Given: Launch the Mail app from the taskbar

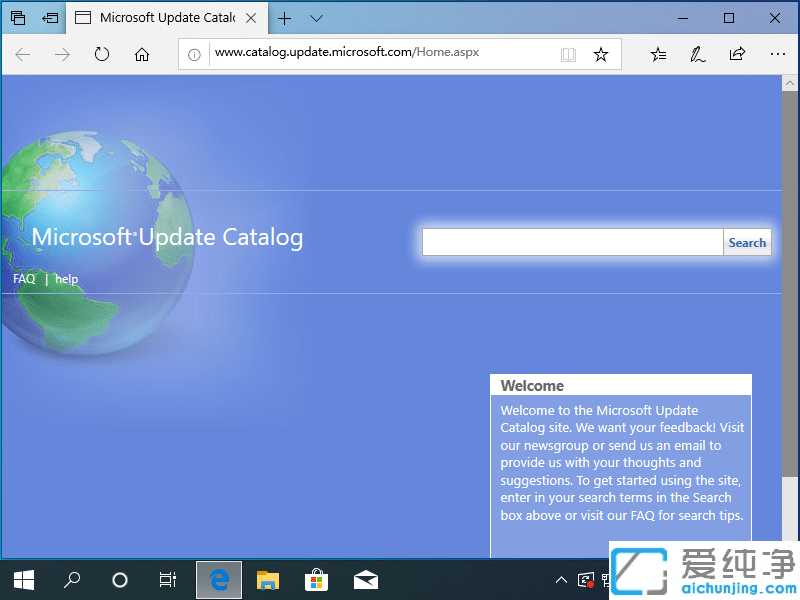Looking at the screenshot, I should (x=366, y=580).
